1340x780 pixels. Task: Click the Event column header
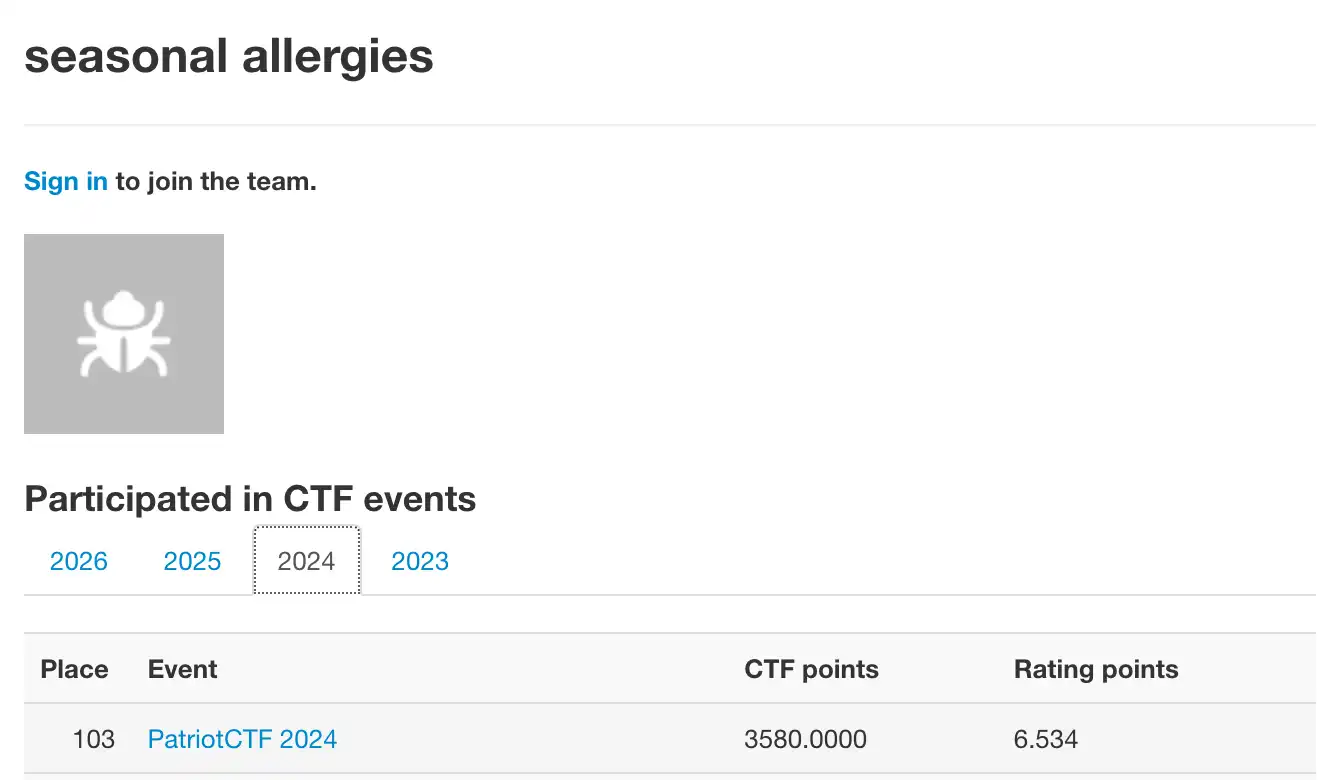(183, 669)
